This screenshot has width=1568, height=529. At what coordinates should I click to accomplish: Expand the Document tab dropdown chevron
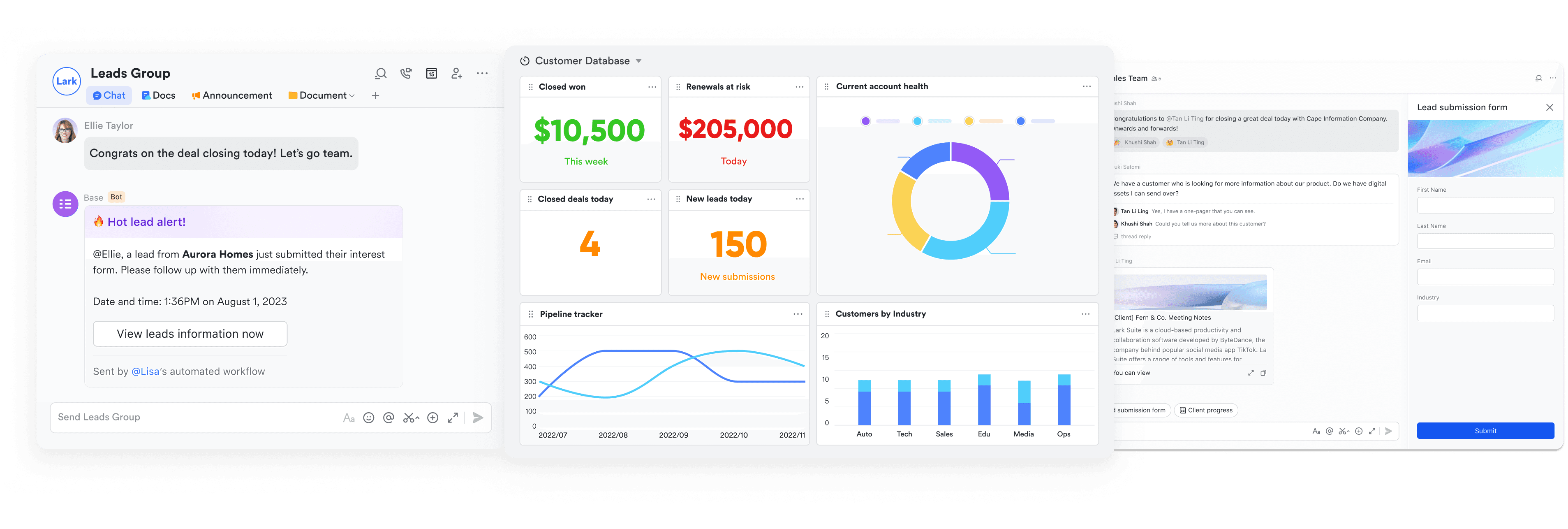pos(352,95)
